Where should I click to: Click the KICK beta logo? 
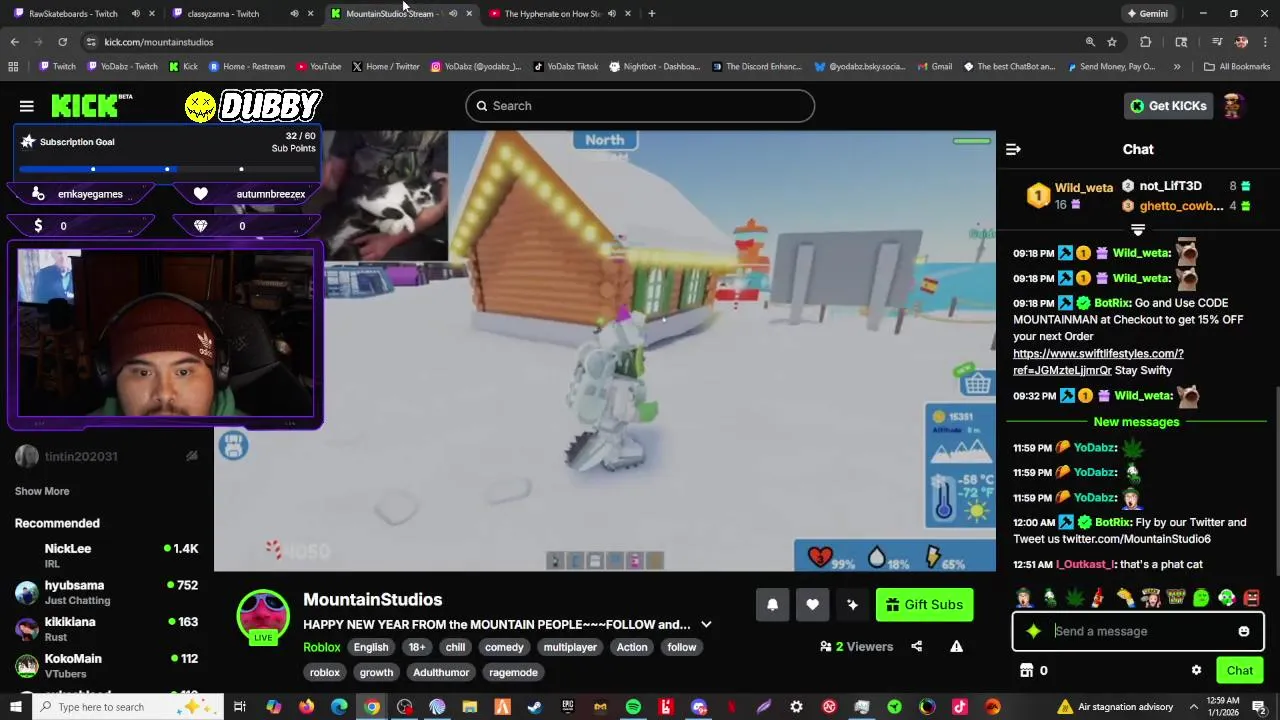pos(92,106)
